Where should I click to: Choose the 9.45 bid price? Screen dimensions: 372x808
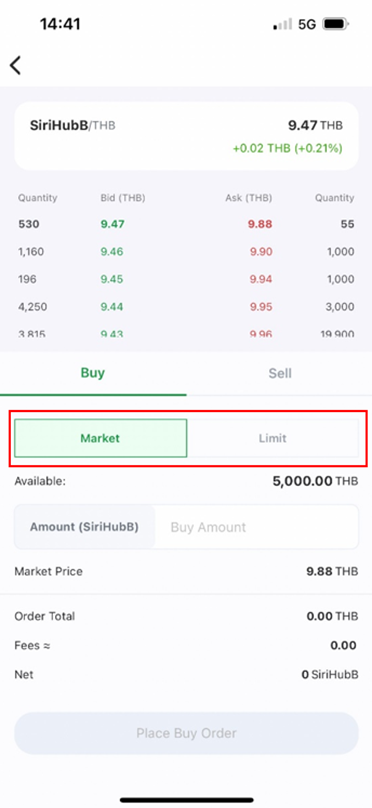click(x=113, y=279)
